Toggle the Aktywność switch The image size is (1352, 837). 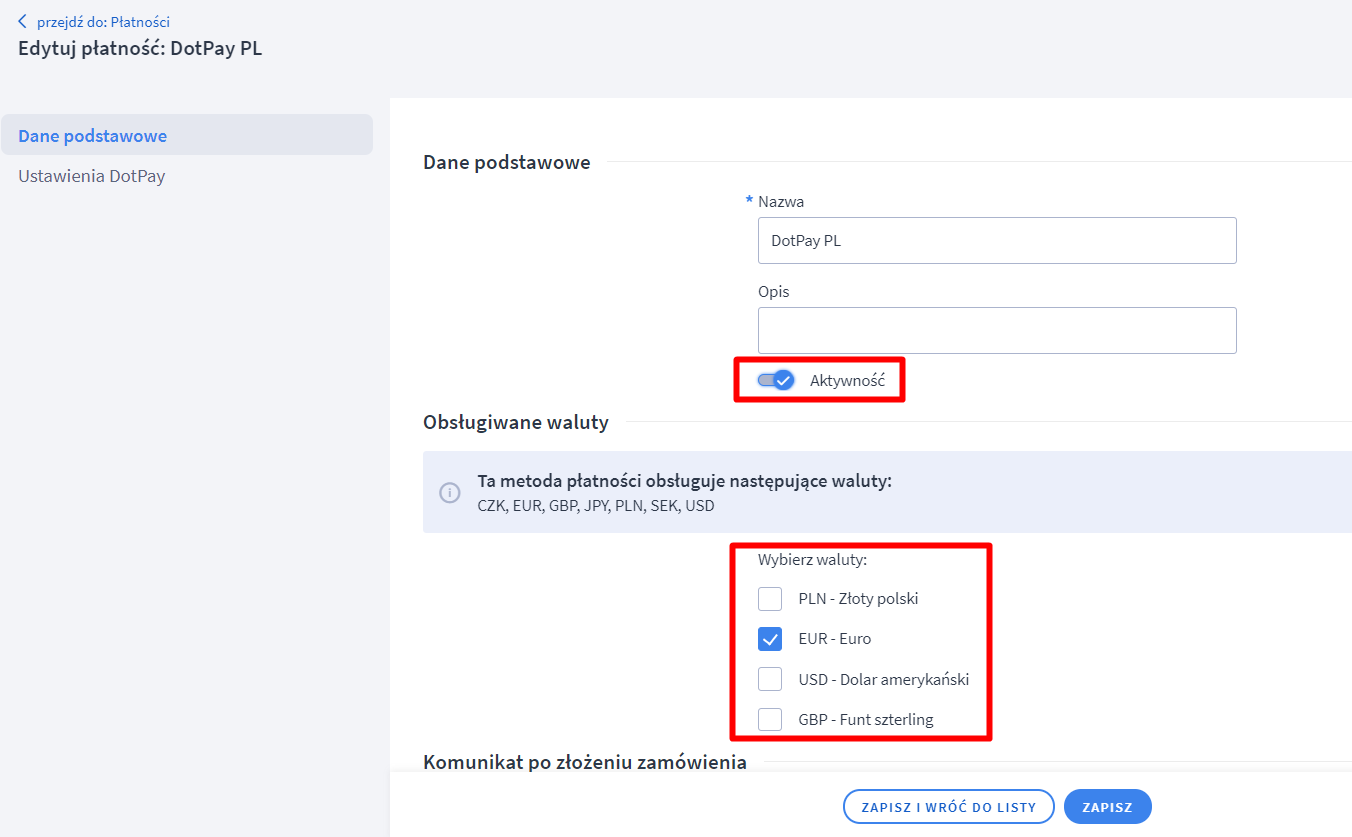click(x=775, y=380)
